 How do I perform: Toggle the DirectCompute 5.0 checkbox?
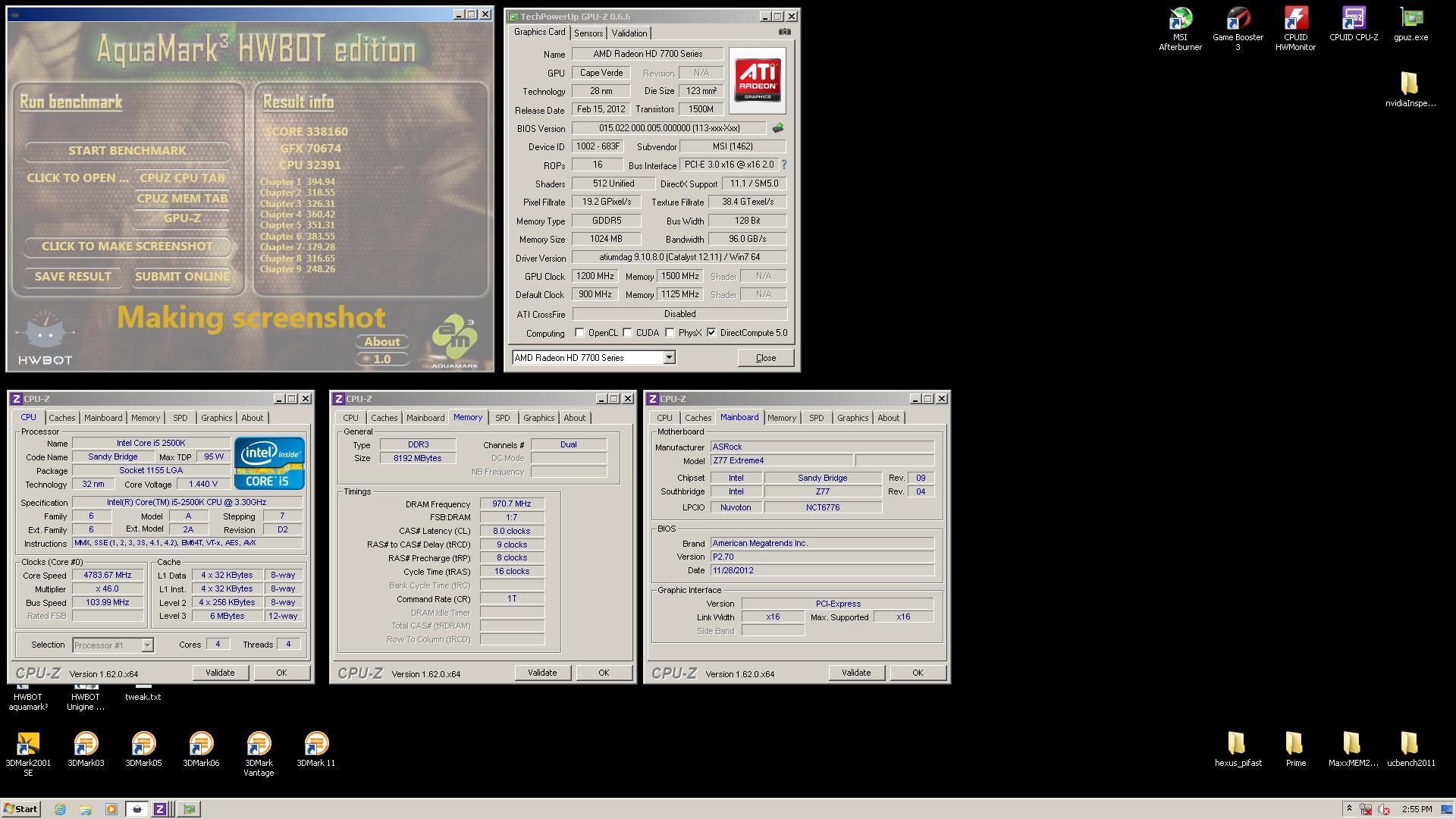(x=711, y=333)
